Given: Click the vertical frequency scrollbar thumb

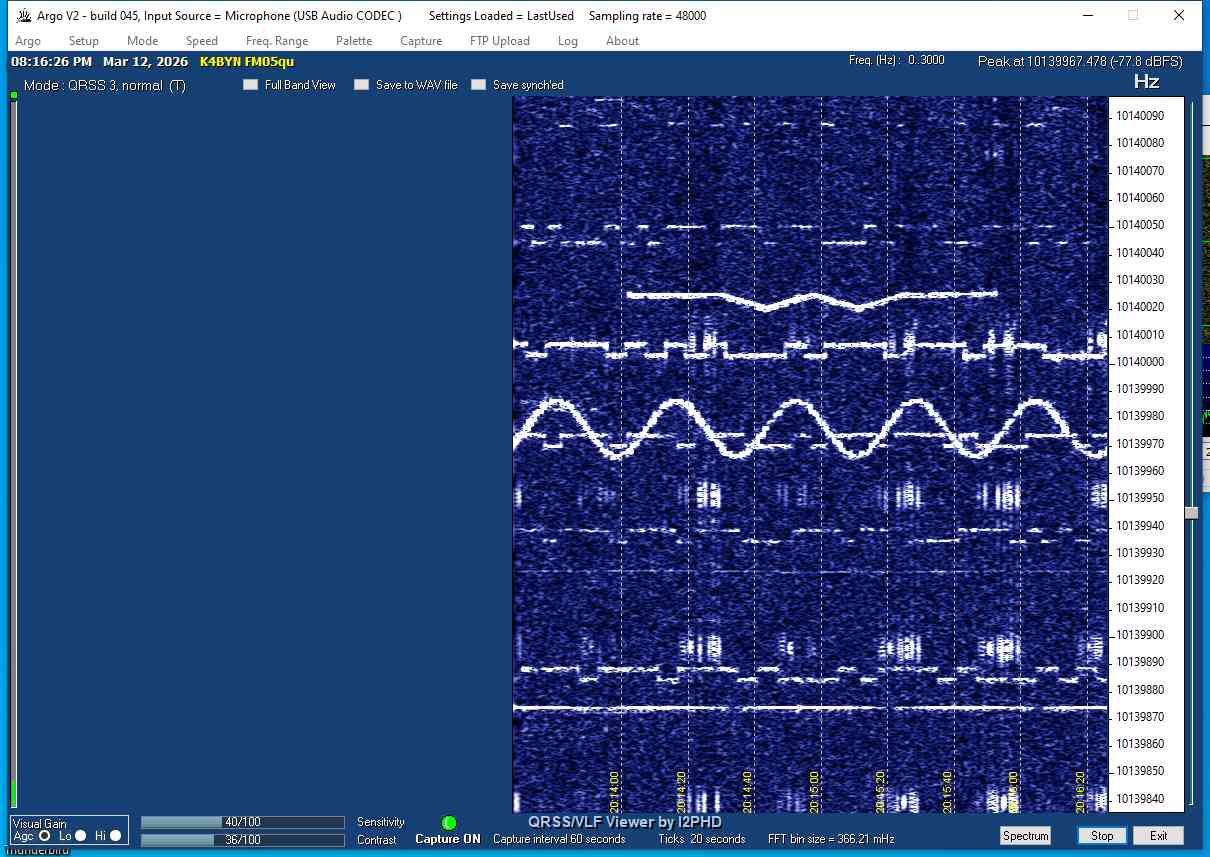Looking at the screenshot, I should pos(1191,513).
